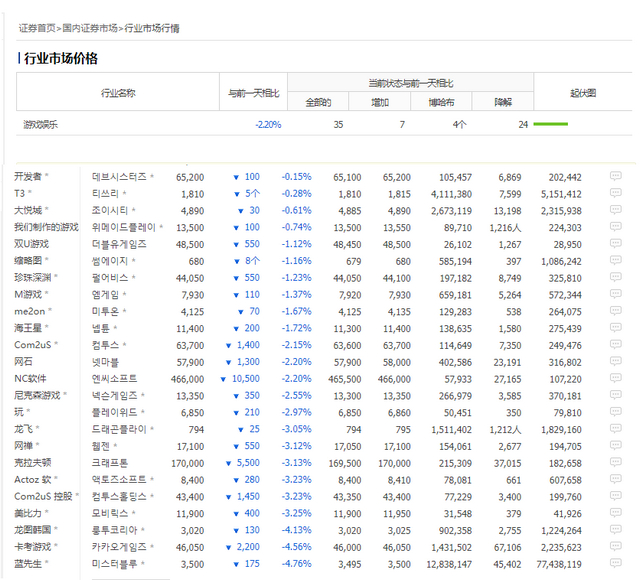Select the volume 12,838,147 for 蓝先生
The image size is (640, 580).
(449, 564)
